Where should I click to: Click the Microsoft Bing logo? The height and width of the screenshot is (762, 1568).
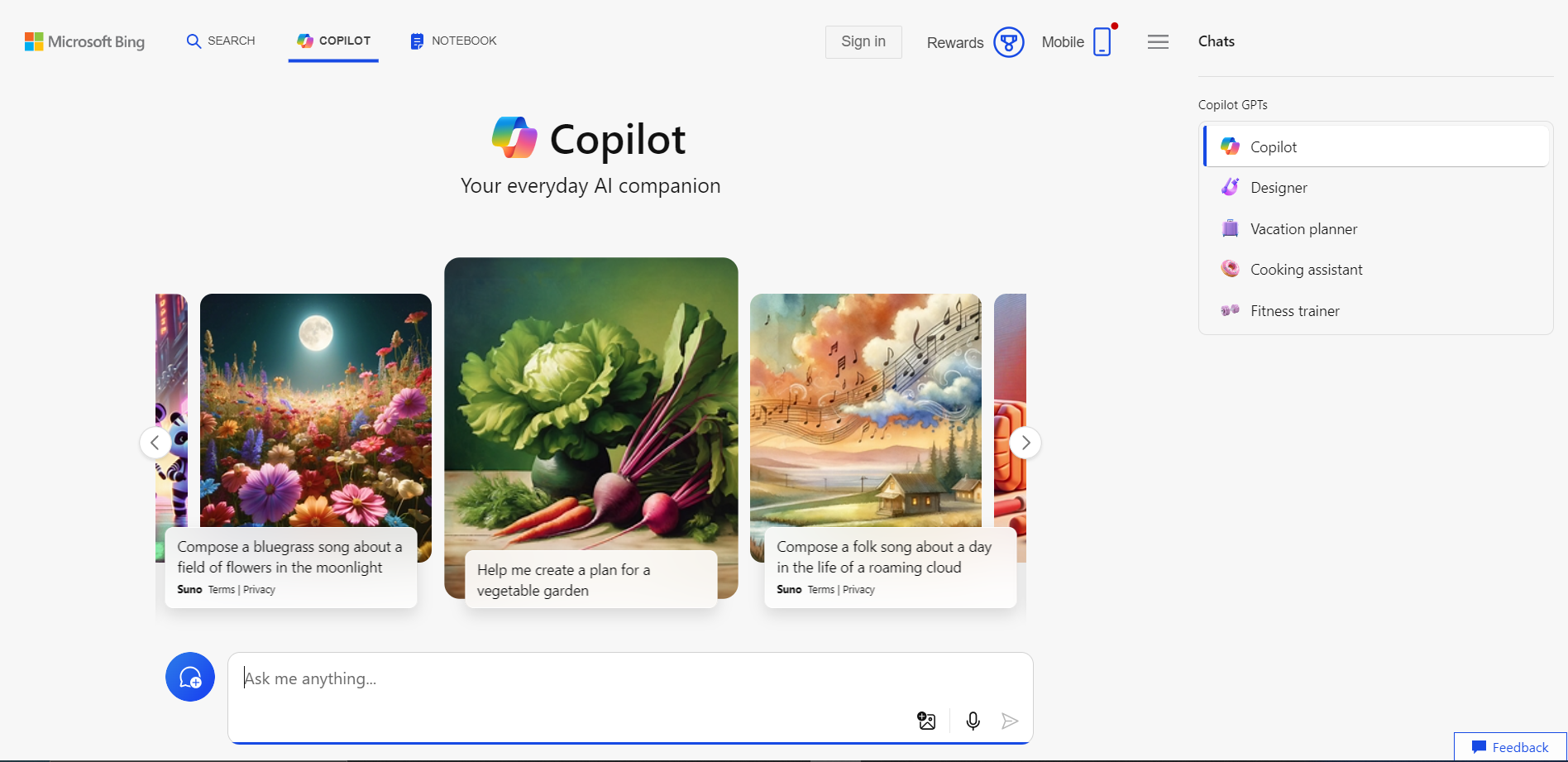[84, 41]
